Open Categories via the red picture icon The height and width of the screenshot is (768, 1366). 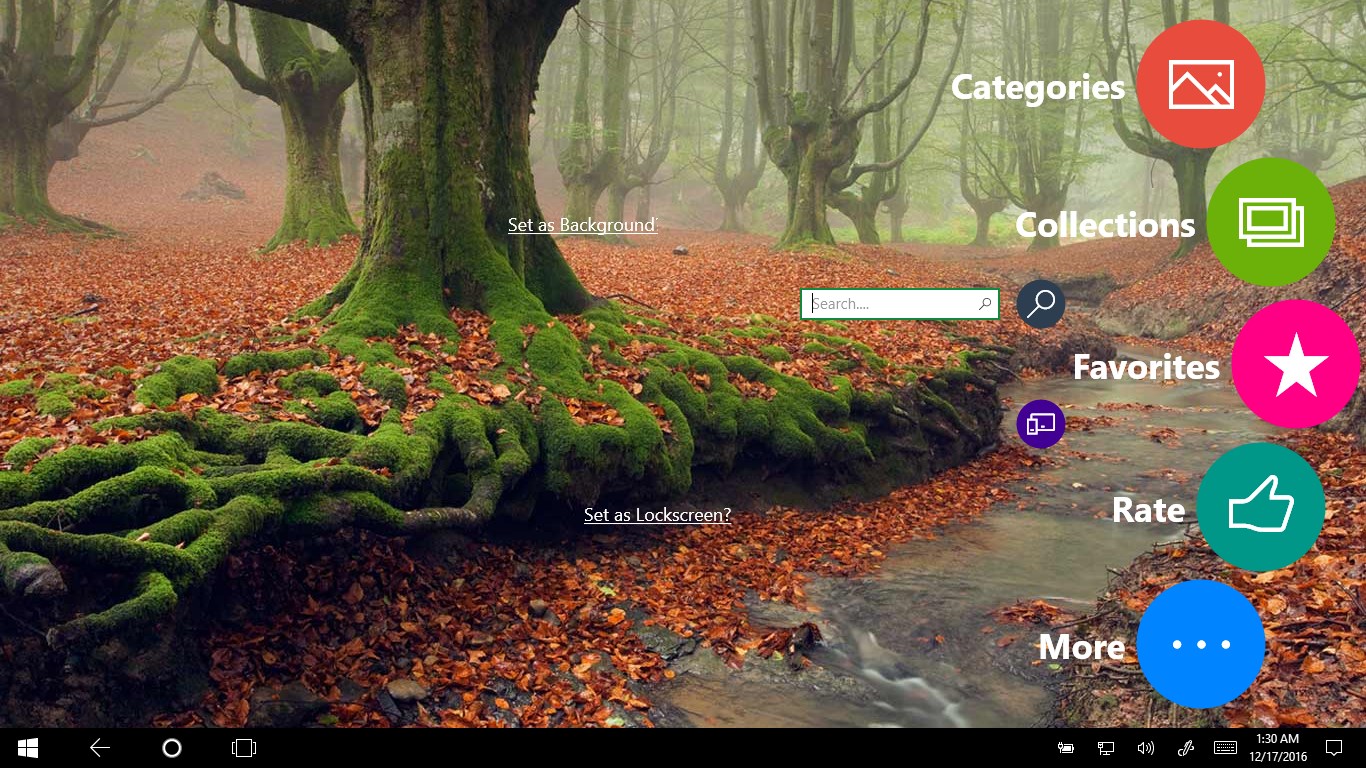(1200, 84)
